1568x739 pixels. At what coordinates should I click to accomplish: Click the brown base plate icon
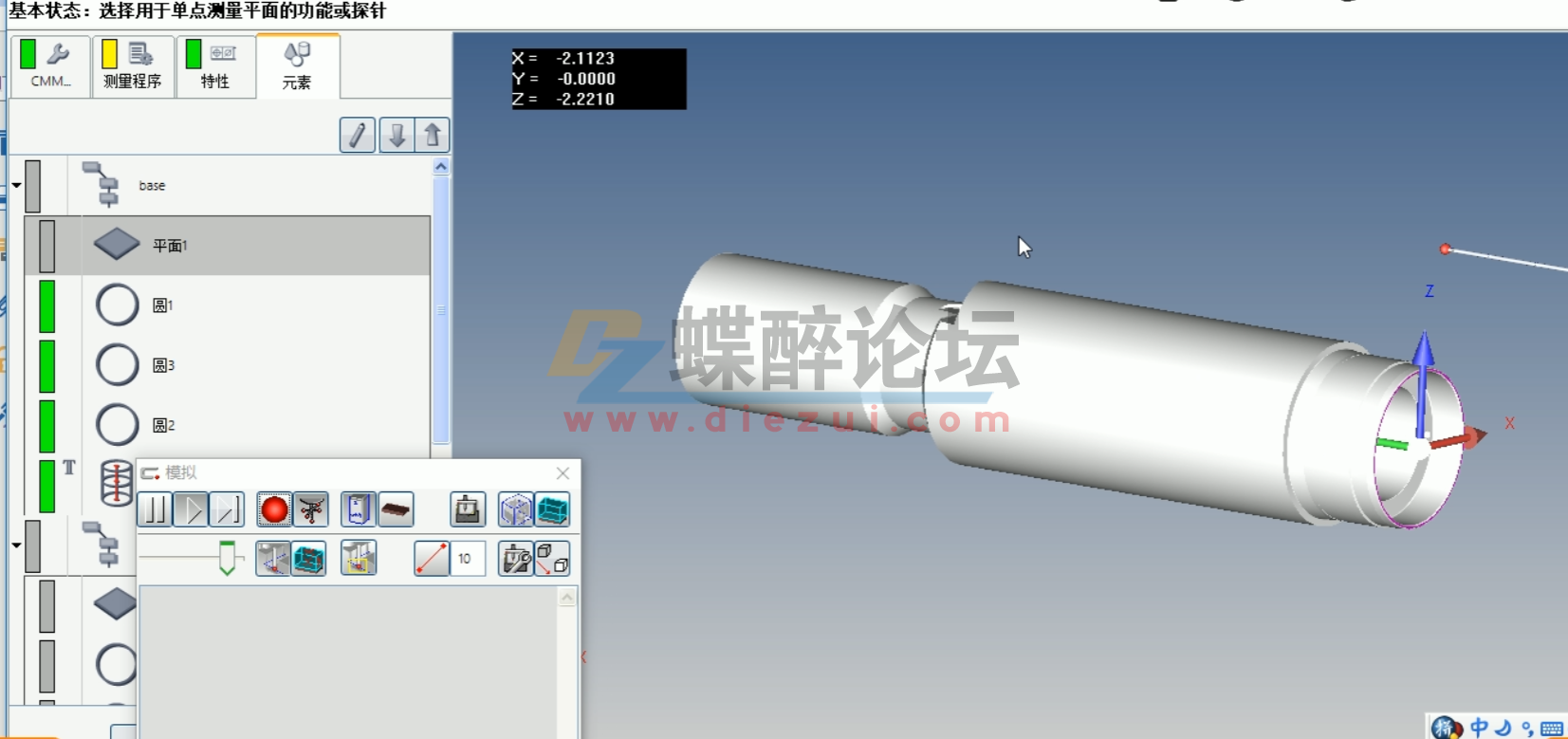(x=396, y=510)
